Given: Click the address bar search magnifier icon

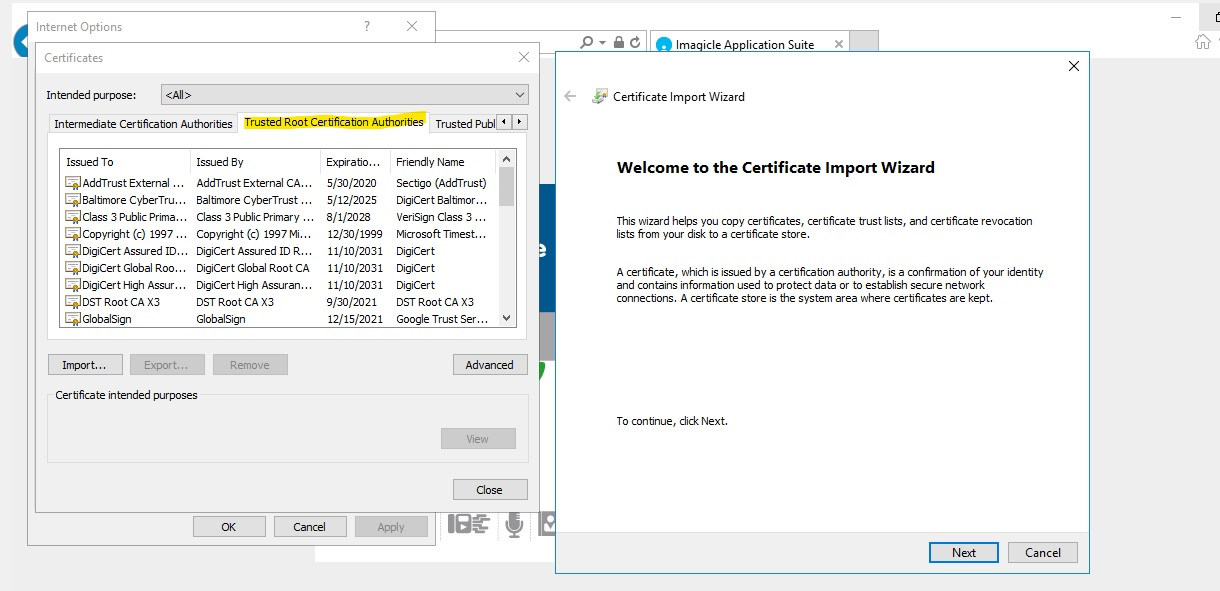Looking at the screenshot, I should [x=587, y=43].
